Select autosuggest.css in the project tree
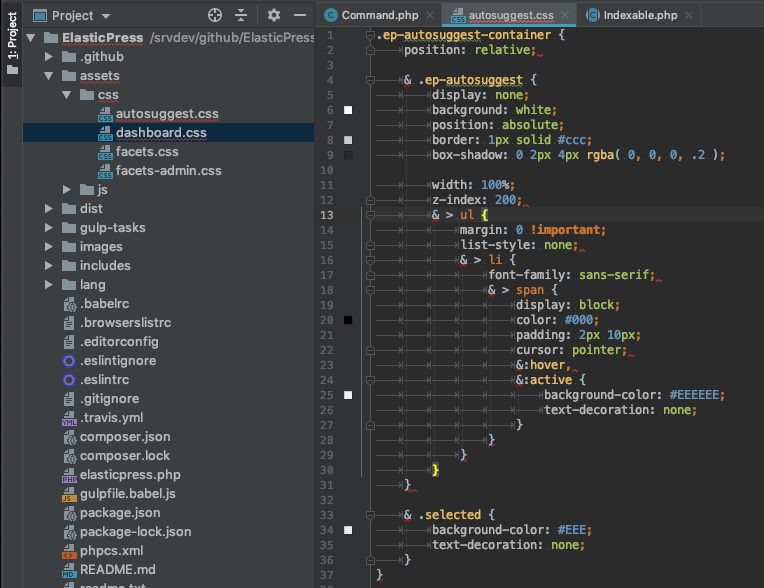764x588 pixels. (167, 114)
